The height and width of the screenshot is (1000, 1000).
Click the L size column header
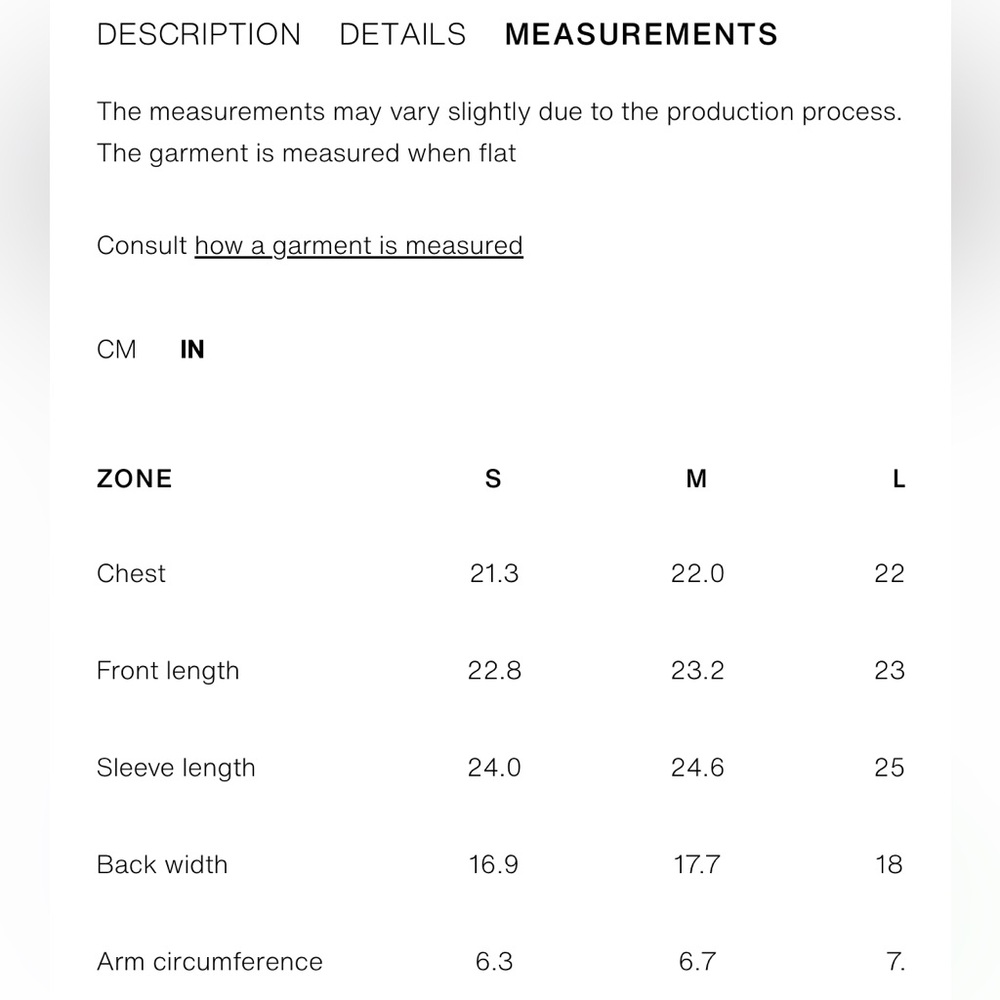point(898,479)
